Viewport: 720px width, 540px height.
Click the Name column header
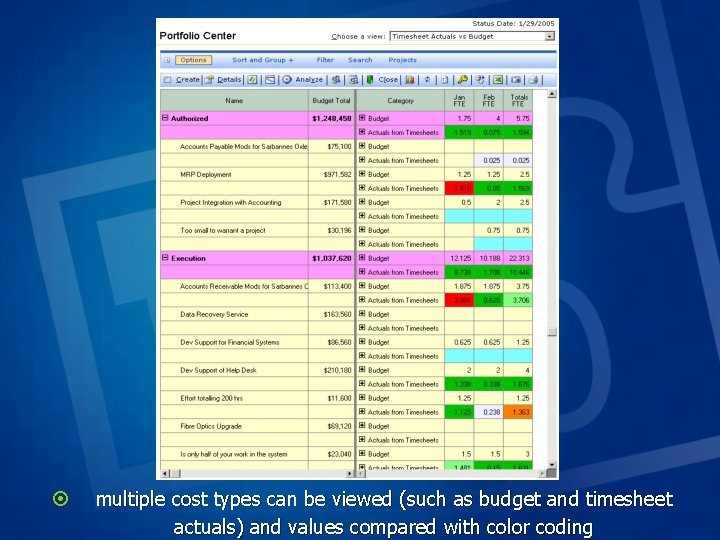pyautogui.click(x=234, y=101)
